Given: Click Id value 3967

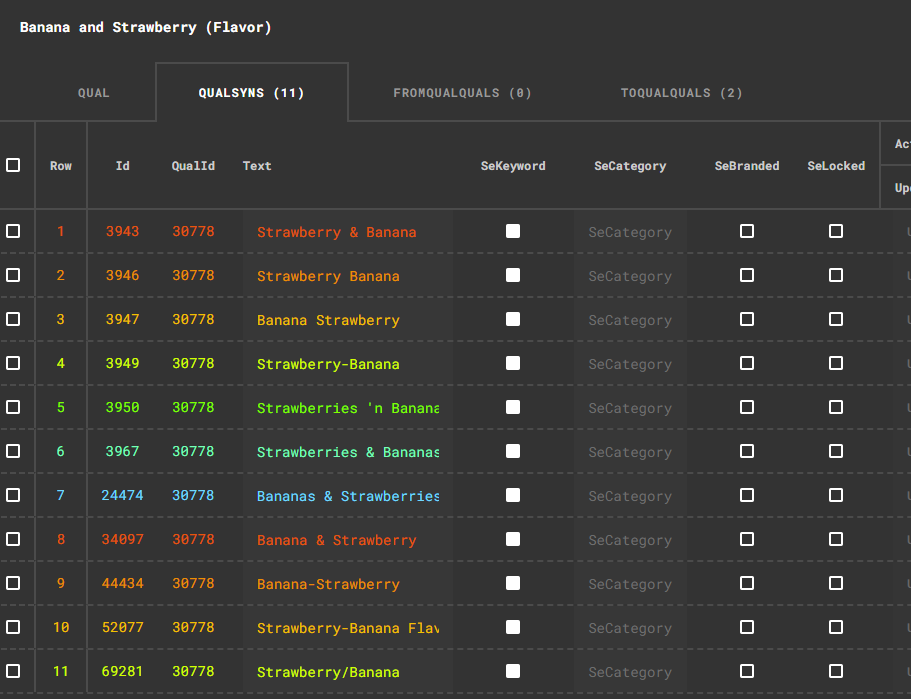Looking at the screenshot, I should [123, 451].
